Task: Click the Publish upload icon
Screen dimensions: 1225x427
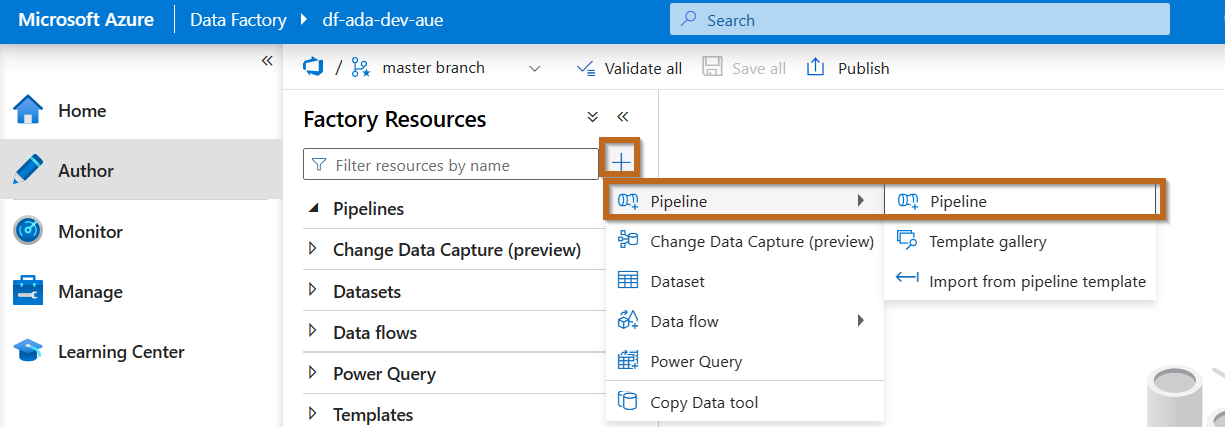Action: [x=816, y=67]
